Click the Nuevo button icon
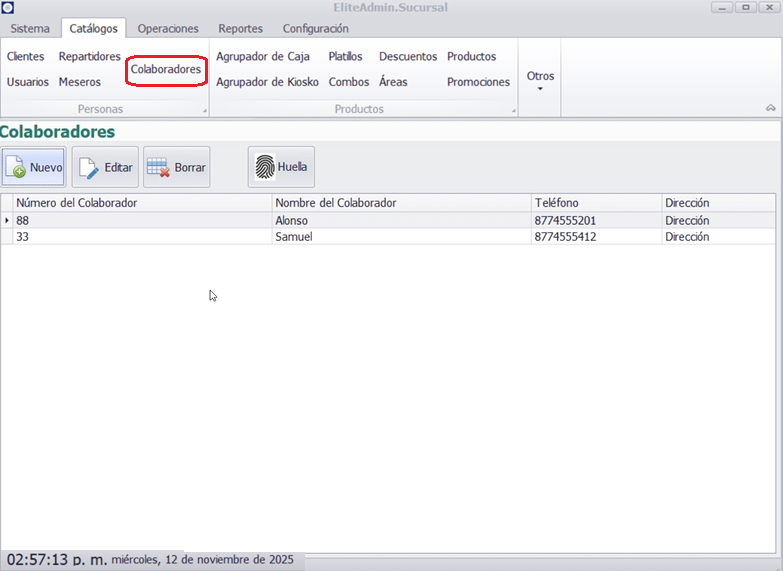The width and height of the screenshot is (783, 571). pos(17,168)
